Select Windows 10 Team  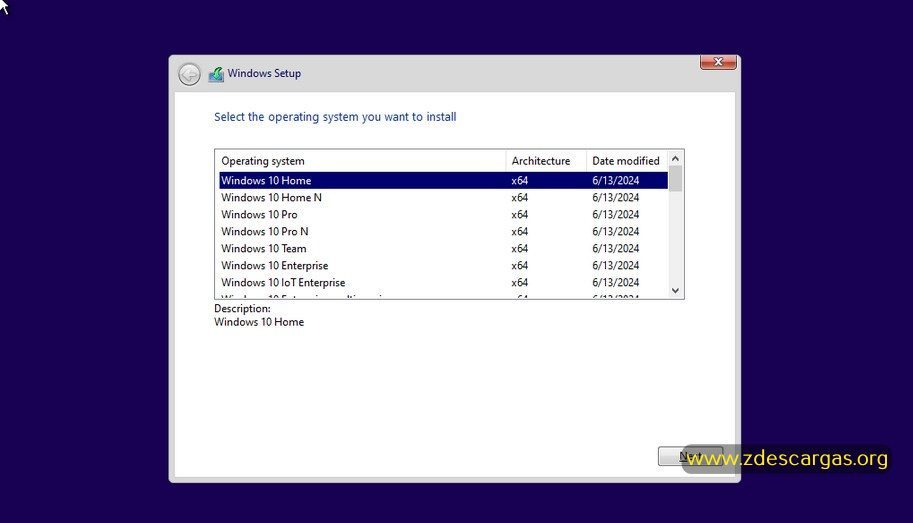tap(443, 248)
